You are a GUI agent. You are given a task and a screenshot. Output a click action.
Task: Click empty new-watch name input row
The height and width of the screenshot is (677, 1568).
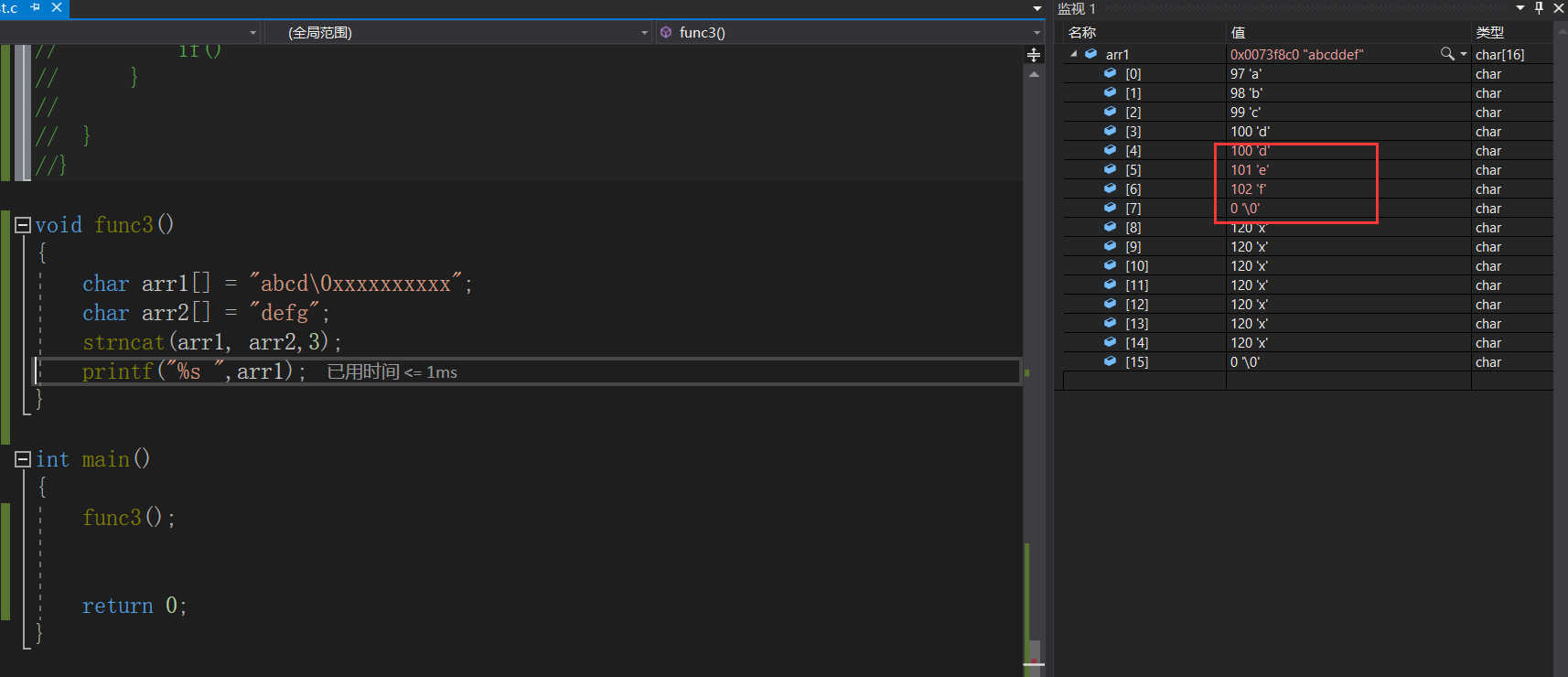(x=1144, y=381)
